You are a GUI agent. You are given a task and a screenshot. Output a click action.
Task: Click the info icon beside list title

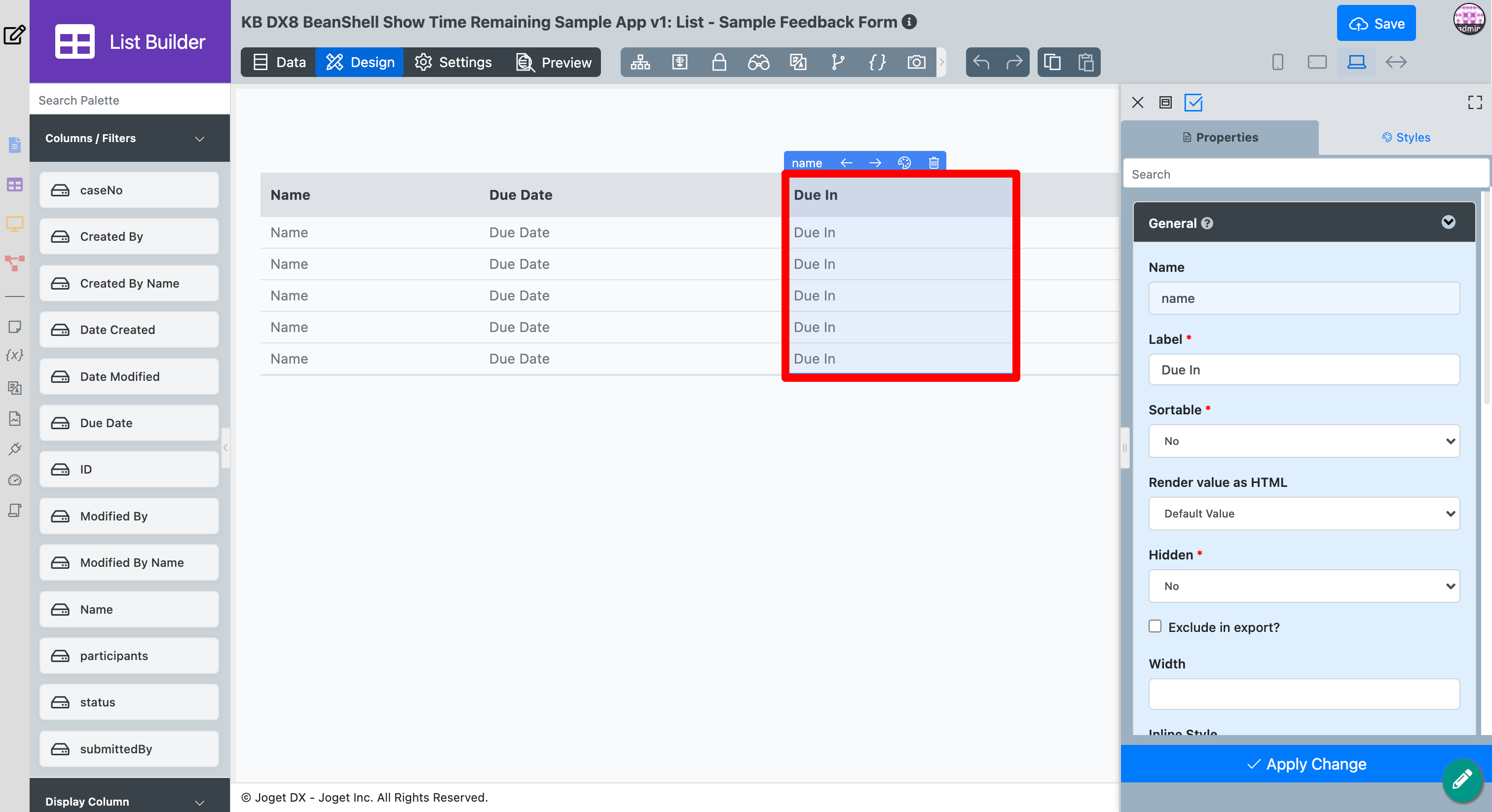(x=909, y=22)
